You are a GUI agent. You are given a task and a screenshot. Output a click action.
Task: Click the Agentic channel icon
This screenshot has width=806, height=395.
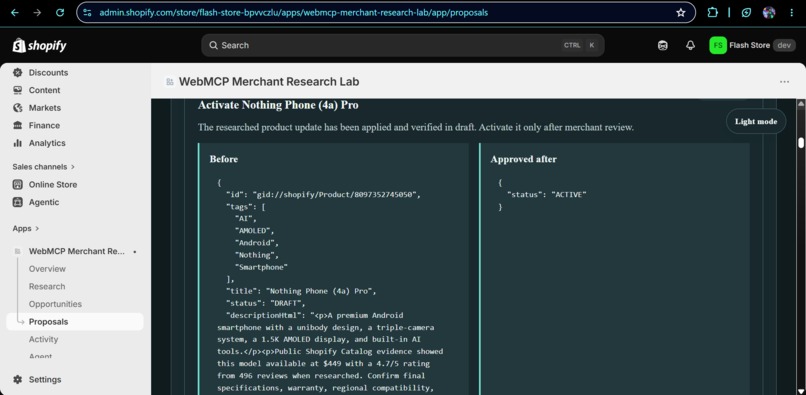17,202
